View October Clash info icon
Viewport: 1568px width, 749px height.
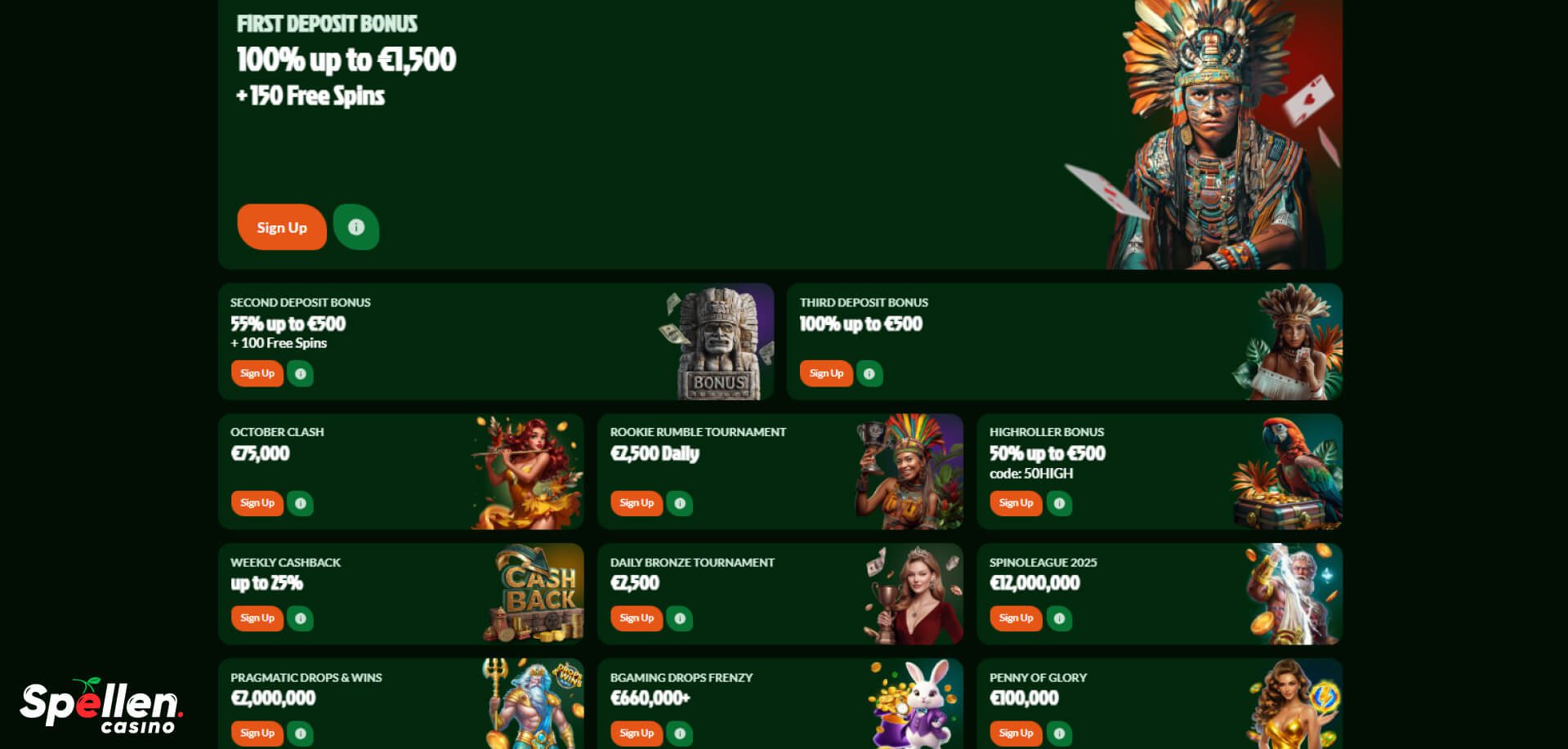click(300, 503)
